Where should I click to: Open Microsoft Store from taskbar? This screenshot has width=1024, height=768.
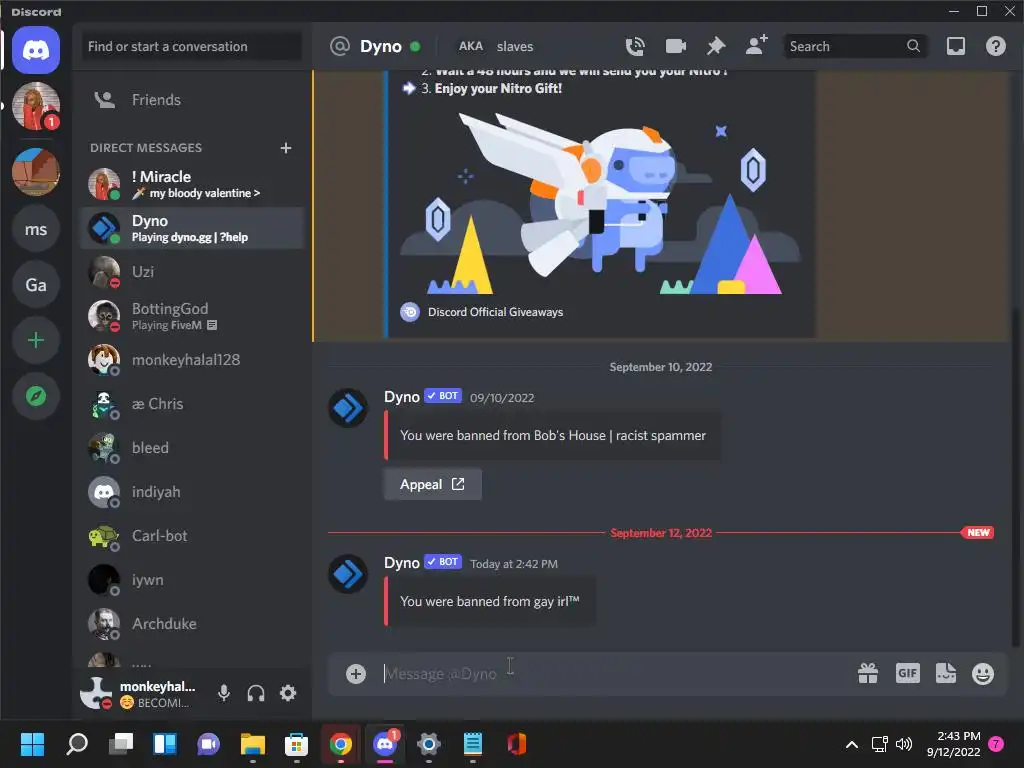coord(296,744)
